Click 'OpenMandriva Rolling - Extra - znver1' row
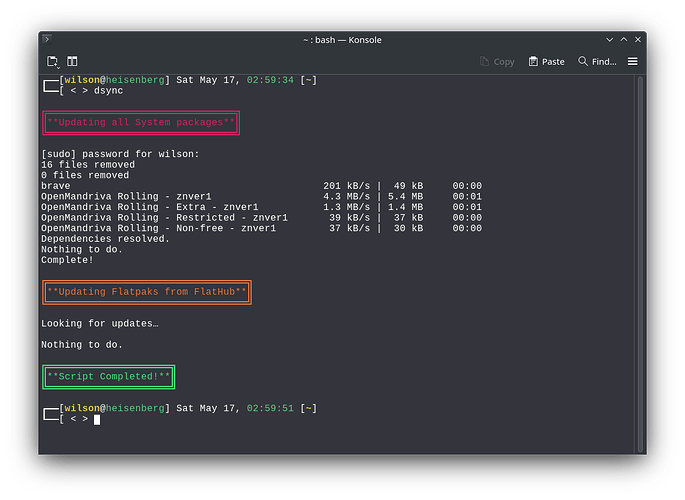The image size is (685, 500). (261, 207)
